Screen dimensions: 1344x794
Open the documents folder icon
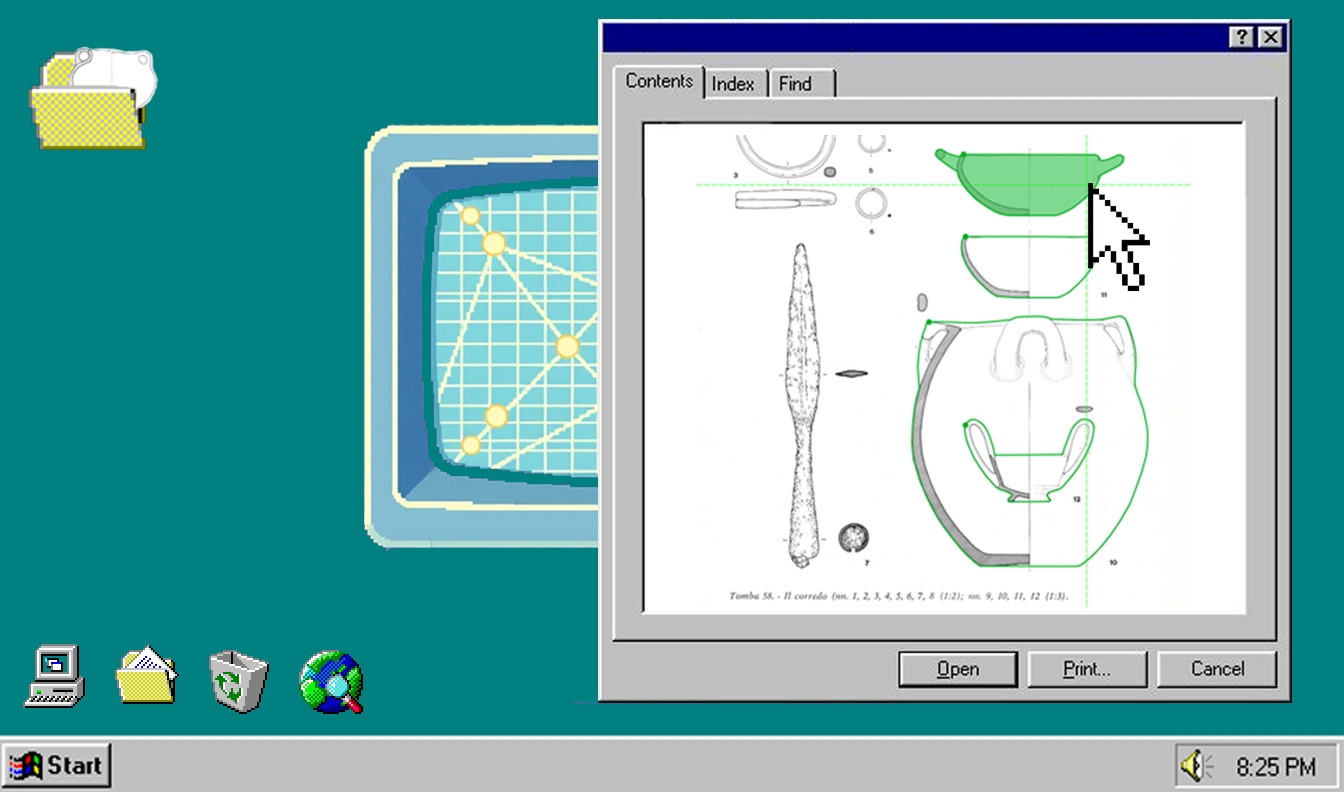point(146,677)
